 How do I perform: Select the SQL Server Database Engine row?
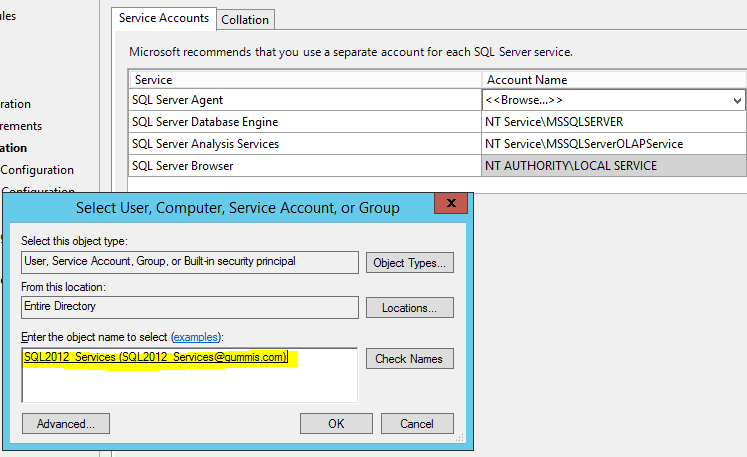305,122
